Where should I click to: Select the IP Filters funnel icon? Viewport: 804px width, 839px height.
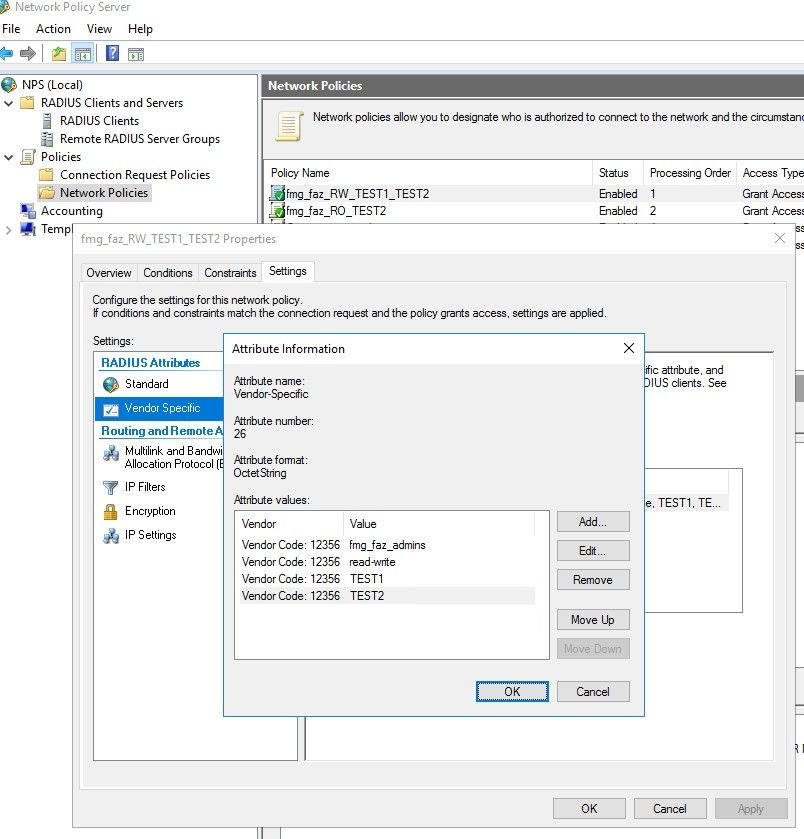[110, 488]
